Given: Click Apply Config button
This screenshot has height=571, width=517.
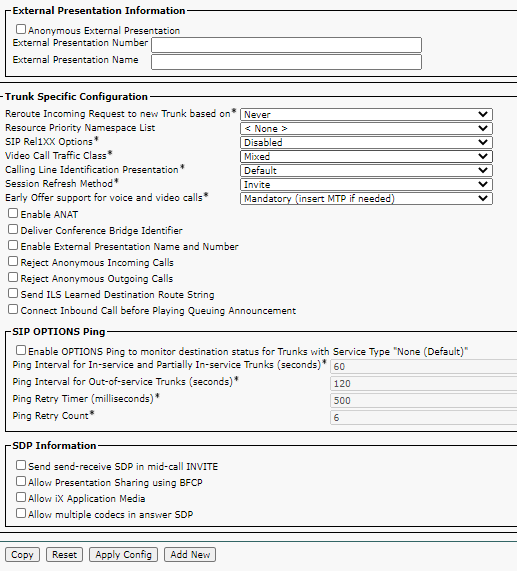Looking at the screenshot, I should point(123,555).
